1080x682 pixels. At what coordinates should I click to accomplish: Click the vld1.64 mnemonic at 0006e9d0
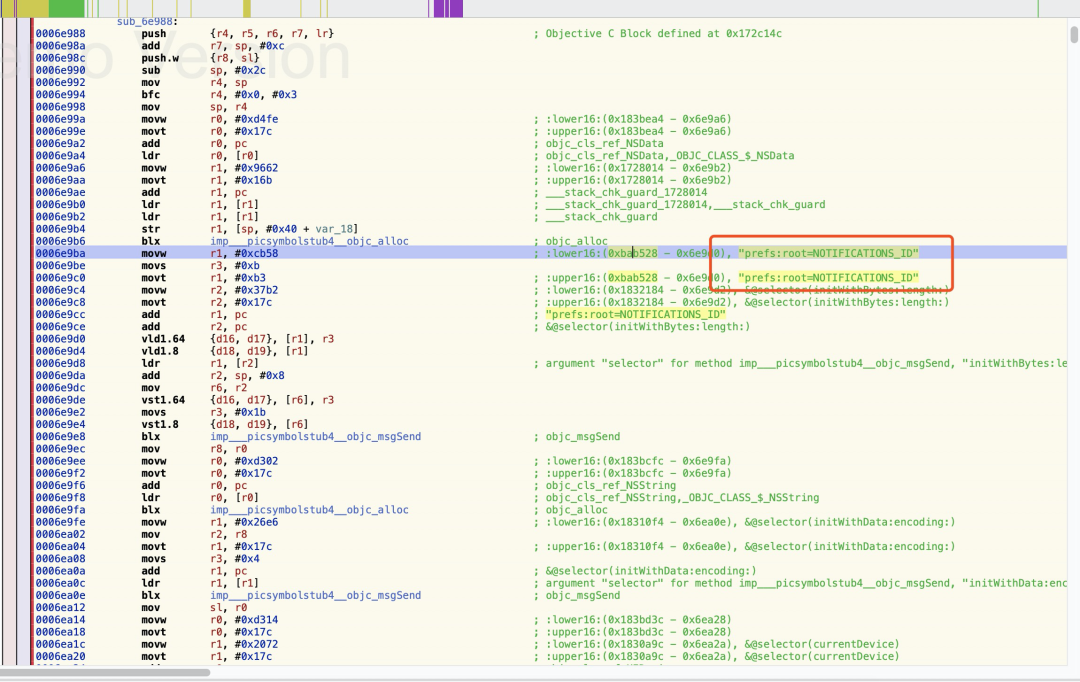tap(163, 339)
